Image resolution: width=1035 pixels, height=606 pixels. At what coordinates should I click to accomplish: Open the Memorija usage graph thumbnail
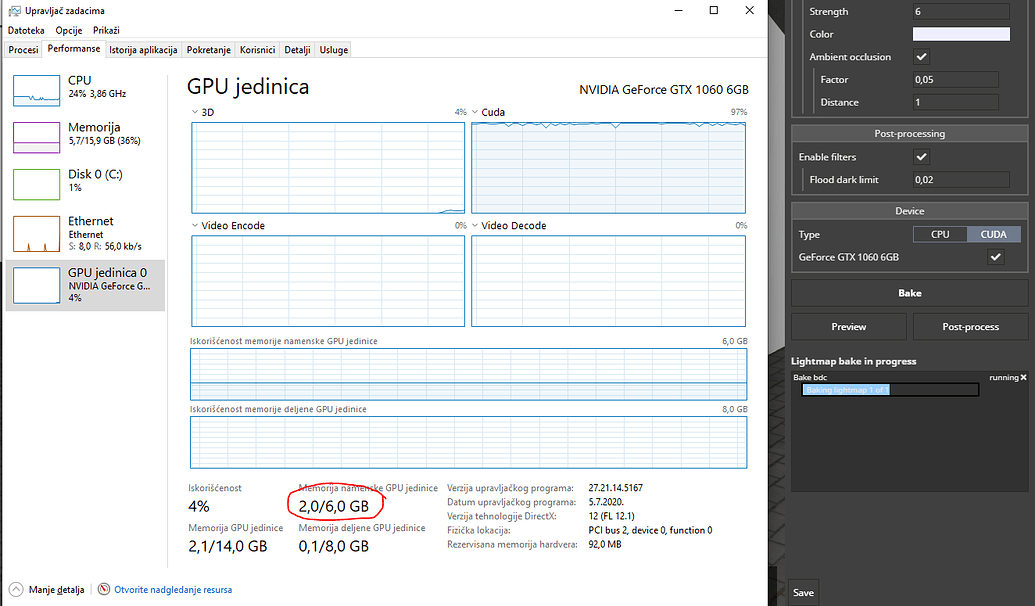coord(36,137)
